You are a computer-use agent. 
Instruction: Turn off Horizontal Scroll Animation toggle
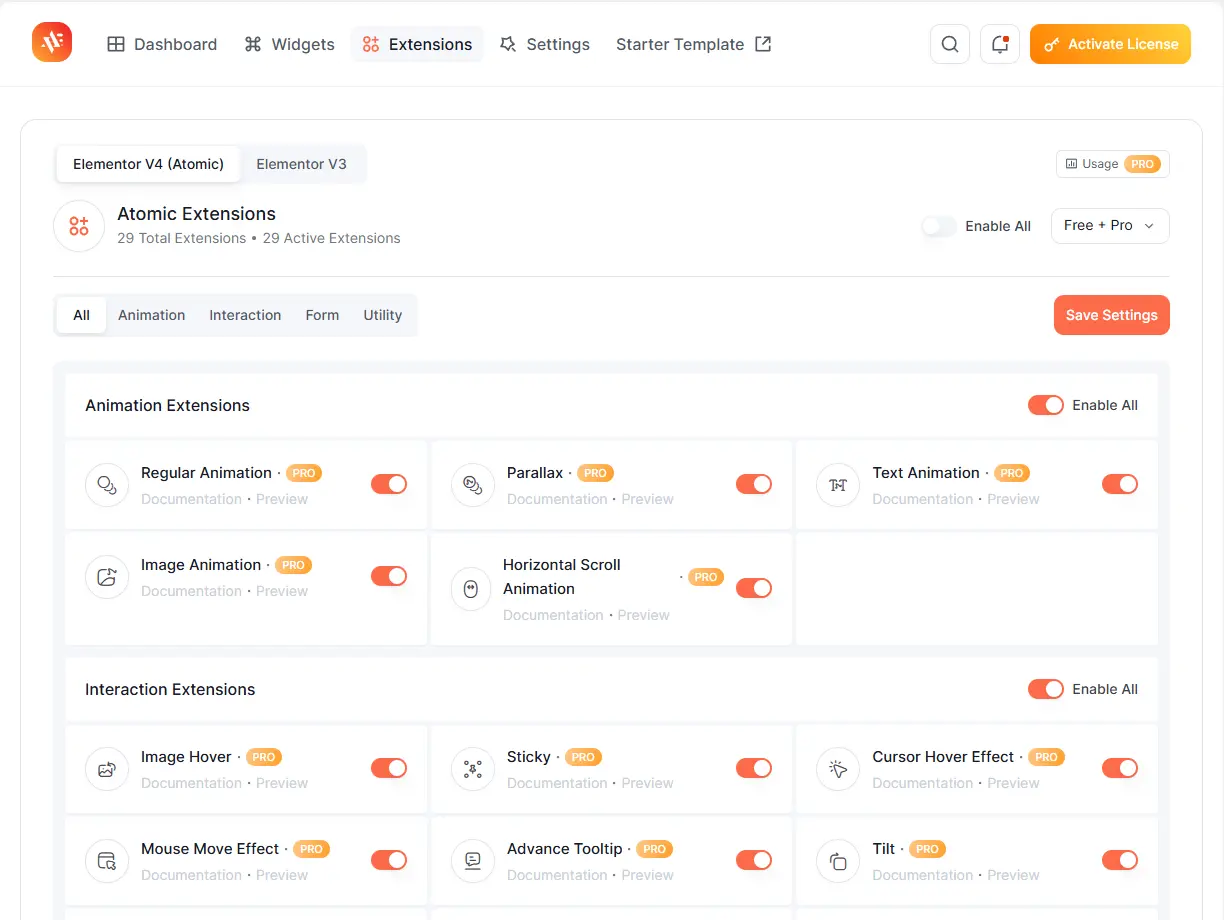pyautogui.click(x=754, y=588)
